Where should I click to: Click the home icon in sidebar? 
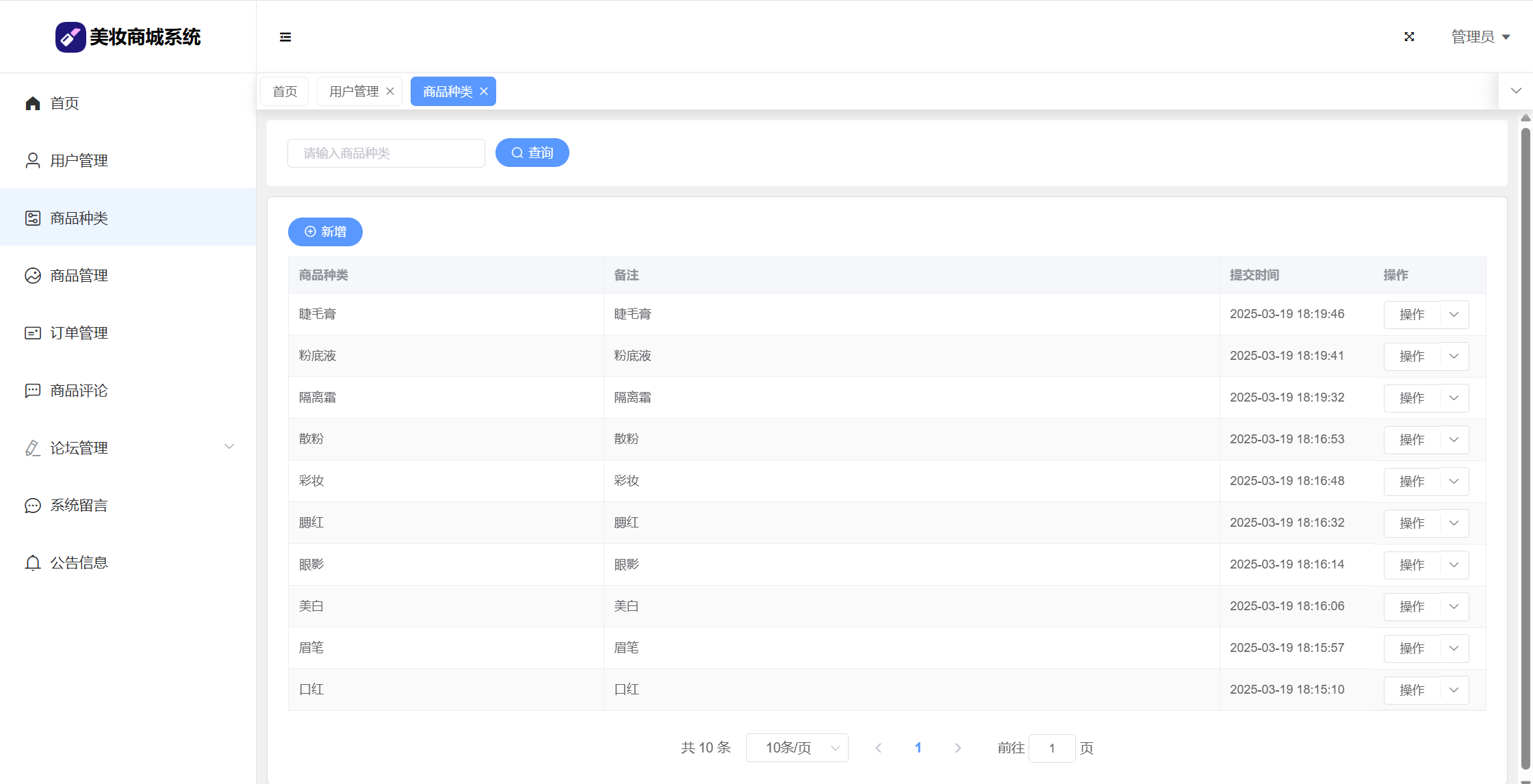33,103
